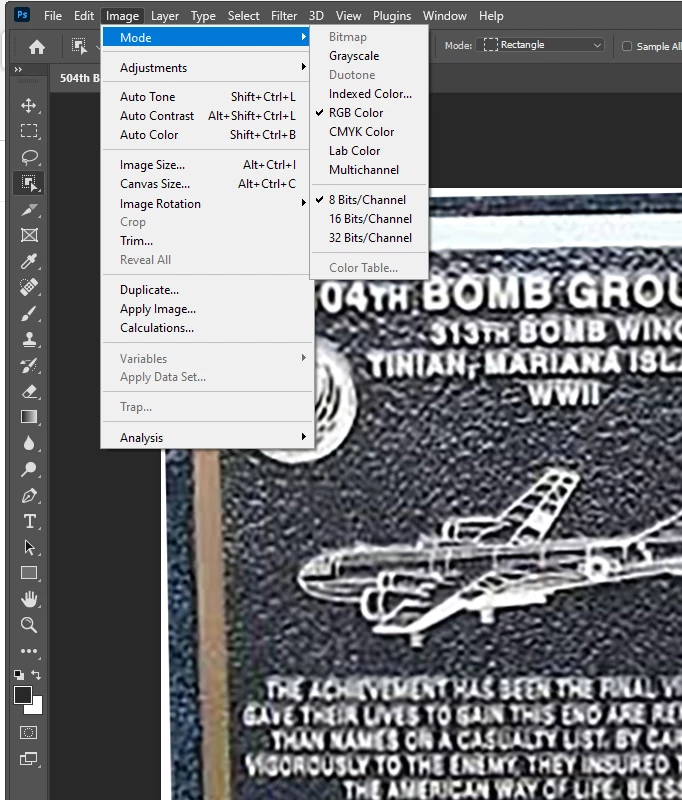Screen dimensions: 682x800
Task: Select the Rectangle shape tool
Action: click(x=29, y=573)
